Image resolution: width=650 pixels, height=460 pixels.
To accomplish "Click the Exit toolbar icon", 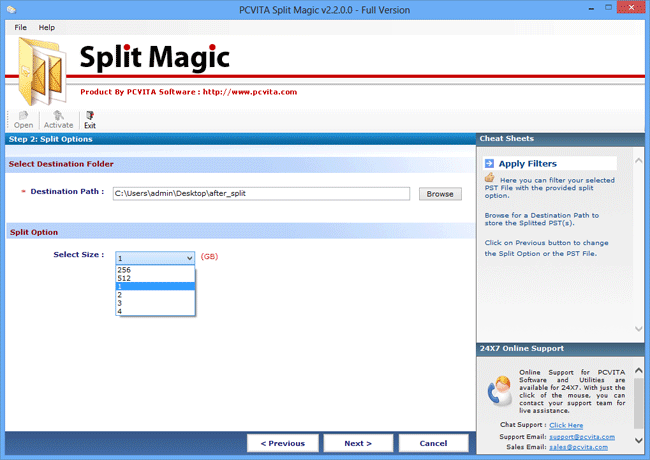I will pos(90,120).
